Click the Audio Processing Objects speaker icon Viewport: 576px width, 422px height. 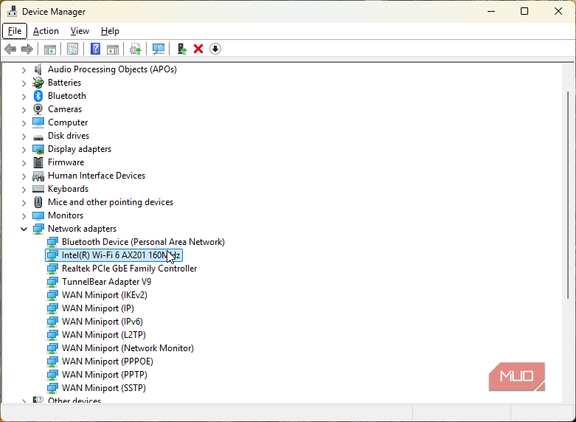pos(37,69)
